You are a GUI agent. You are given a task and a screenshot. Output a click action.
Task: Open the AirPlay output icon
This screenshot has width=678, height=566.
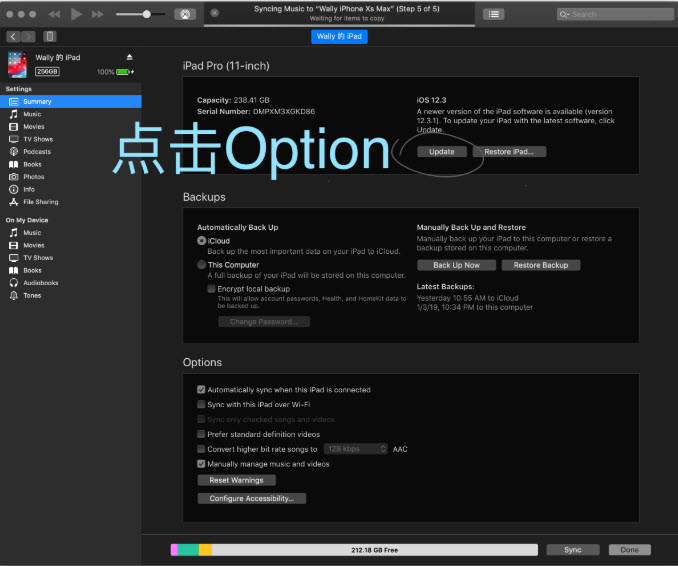click(x=185, y=14)
